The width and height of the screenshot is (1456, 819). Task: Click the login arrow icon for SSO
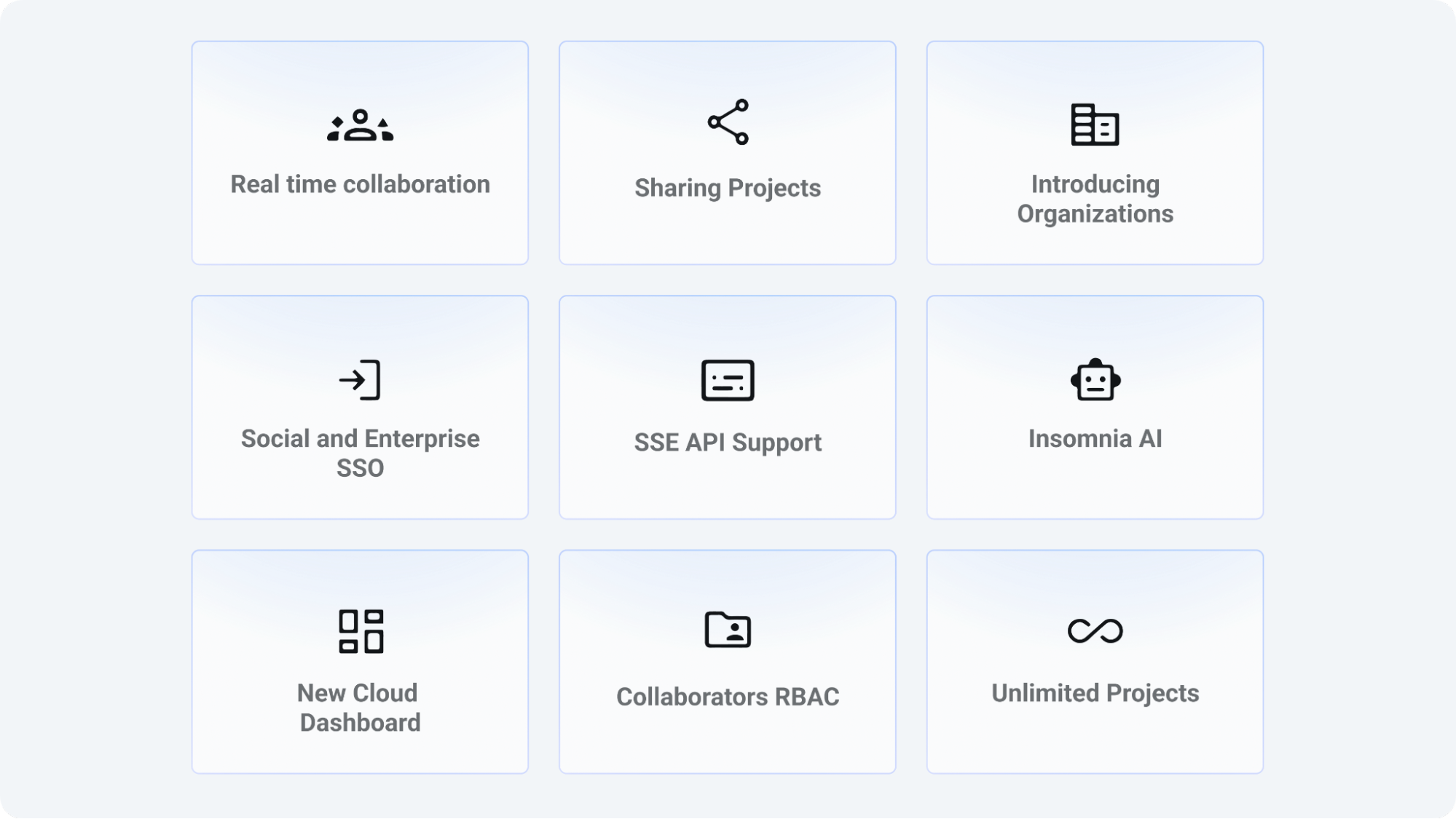coord(360,380)
